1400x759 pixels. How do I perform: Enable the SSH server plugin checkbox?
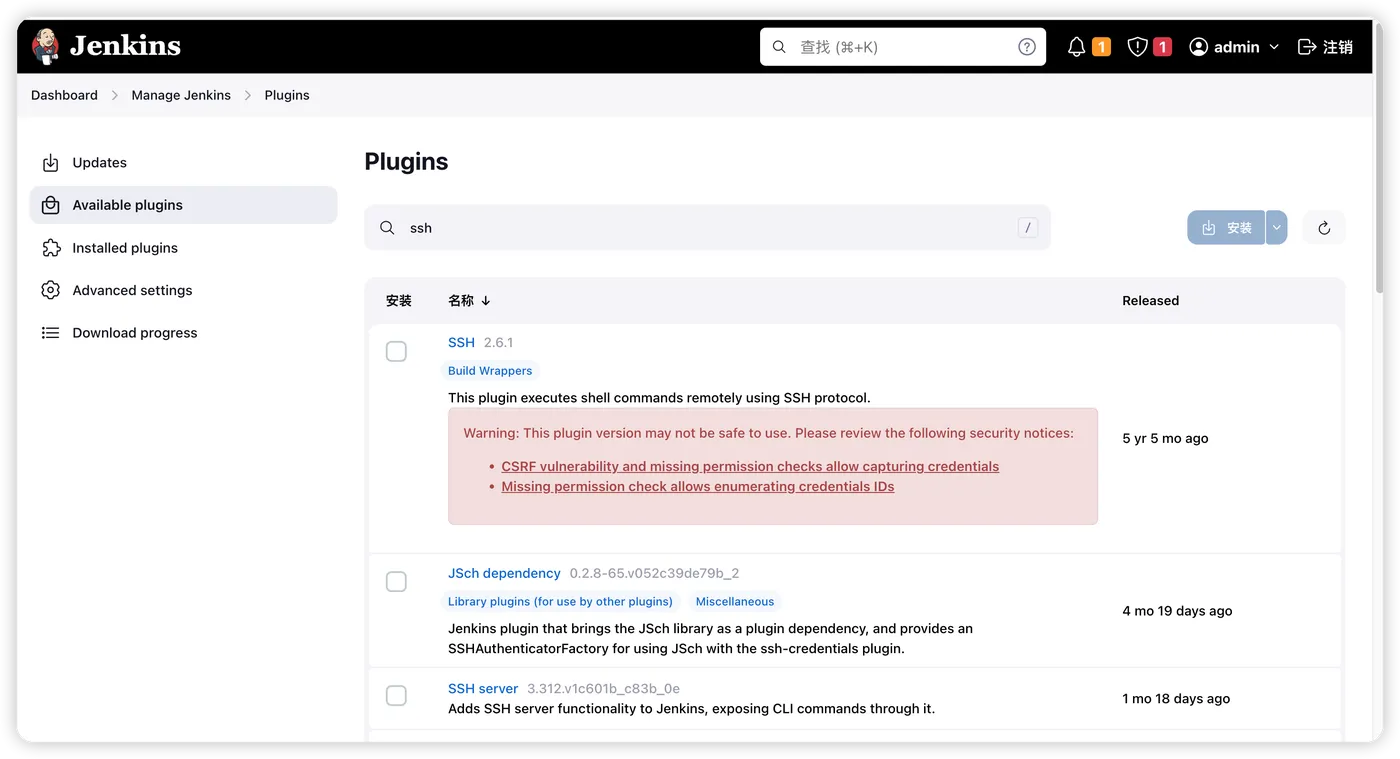(396, 696)
